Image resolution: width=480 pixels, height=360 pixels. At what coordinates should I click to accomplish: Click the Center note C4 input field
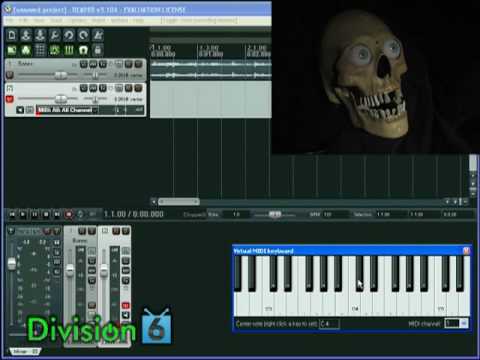(x=329, y=324)
